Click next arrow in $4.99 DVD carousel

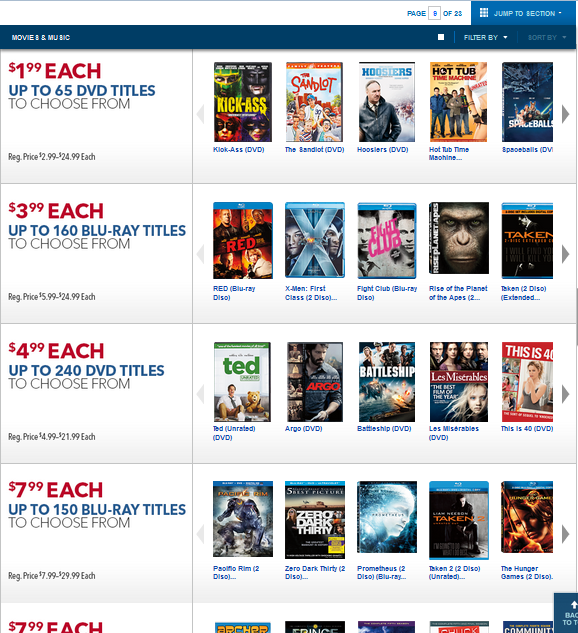tap(565, 394)
